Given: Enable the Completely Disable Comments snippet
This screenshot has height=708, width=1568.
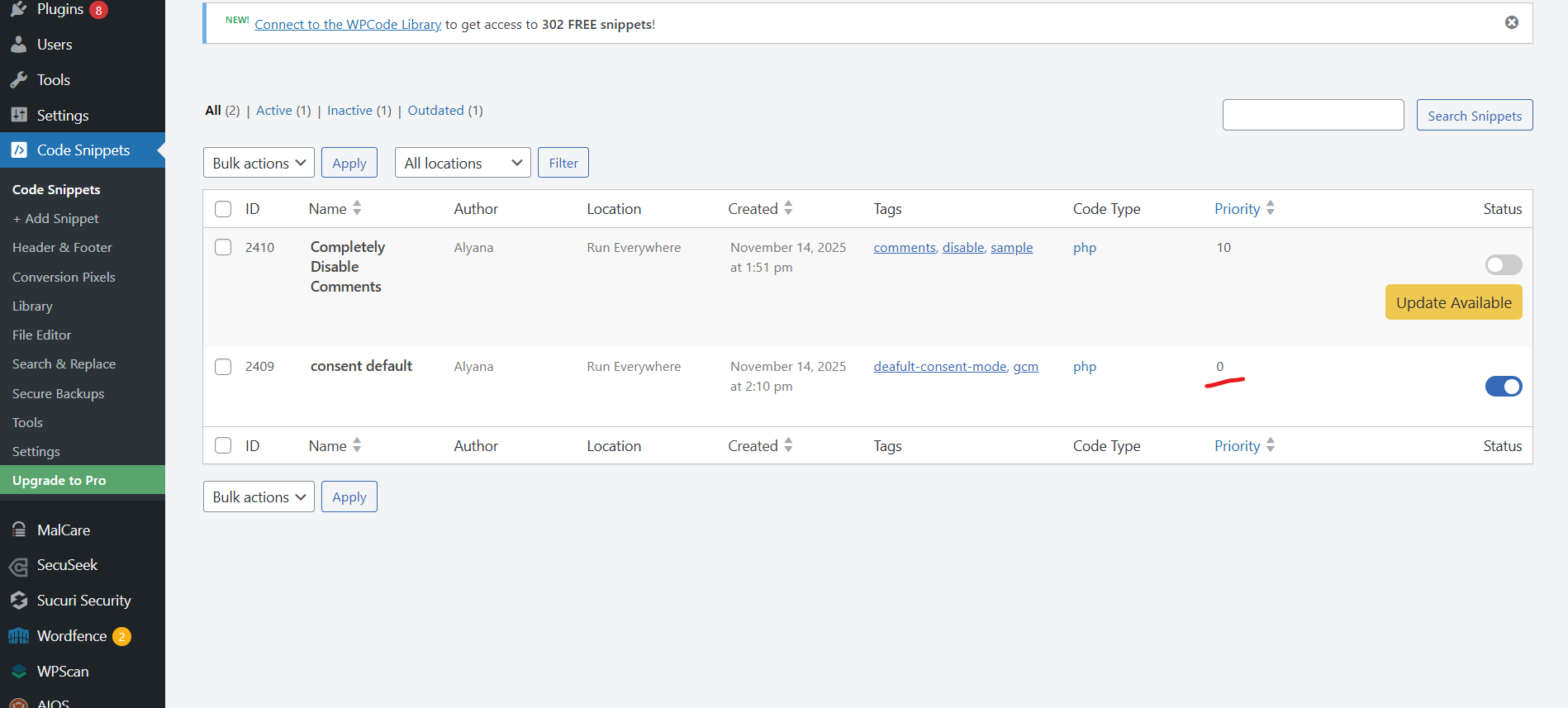Looking at the screenshot, I should pos(1503,264).
